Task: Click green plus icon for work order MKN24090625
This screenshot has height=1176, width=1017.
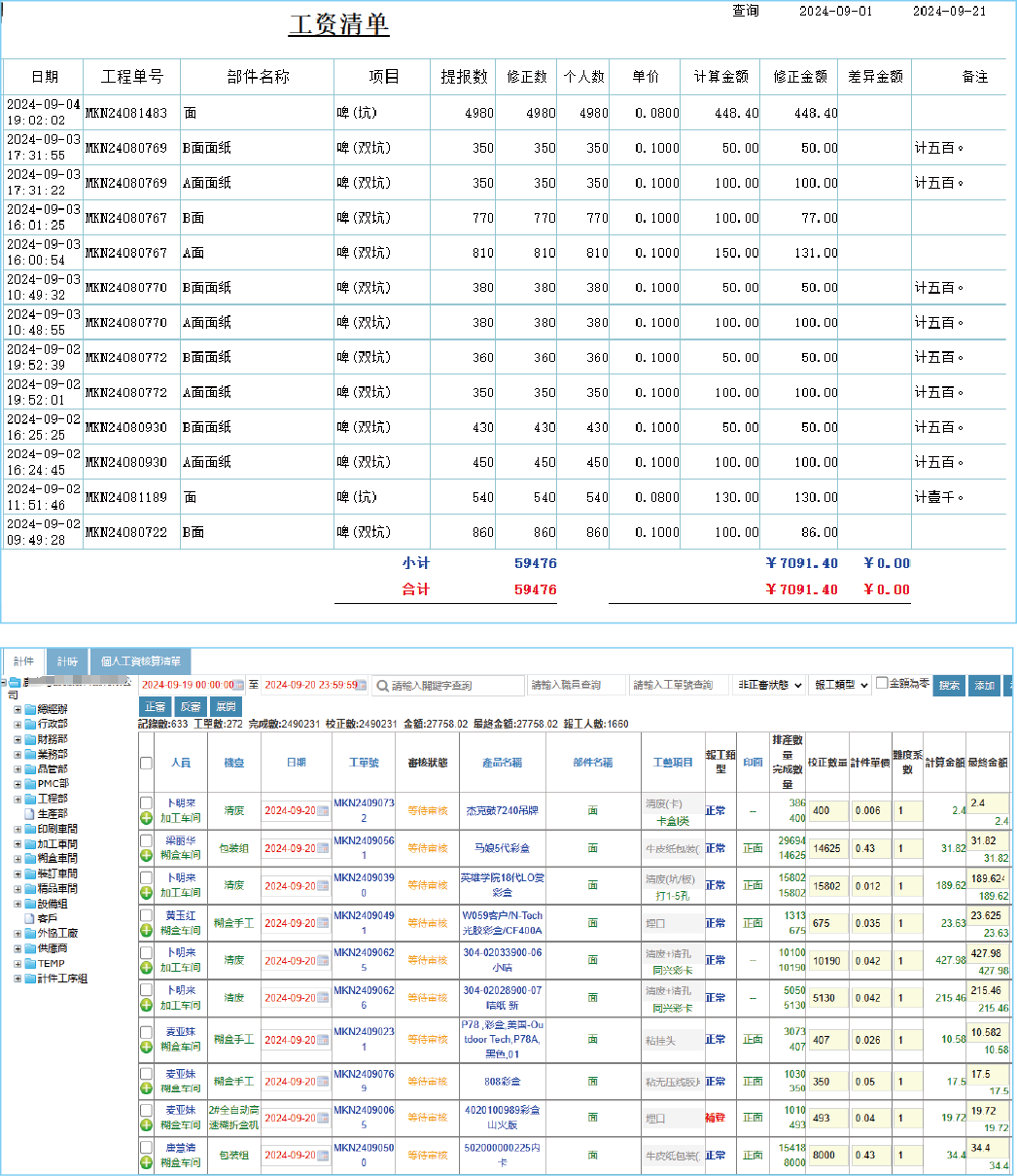Action: click(x=146, y=968)
